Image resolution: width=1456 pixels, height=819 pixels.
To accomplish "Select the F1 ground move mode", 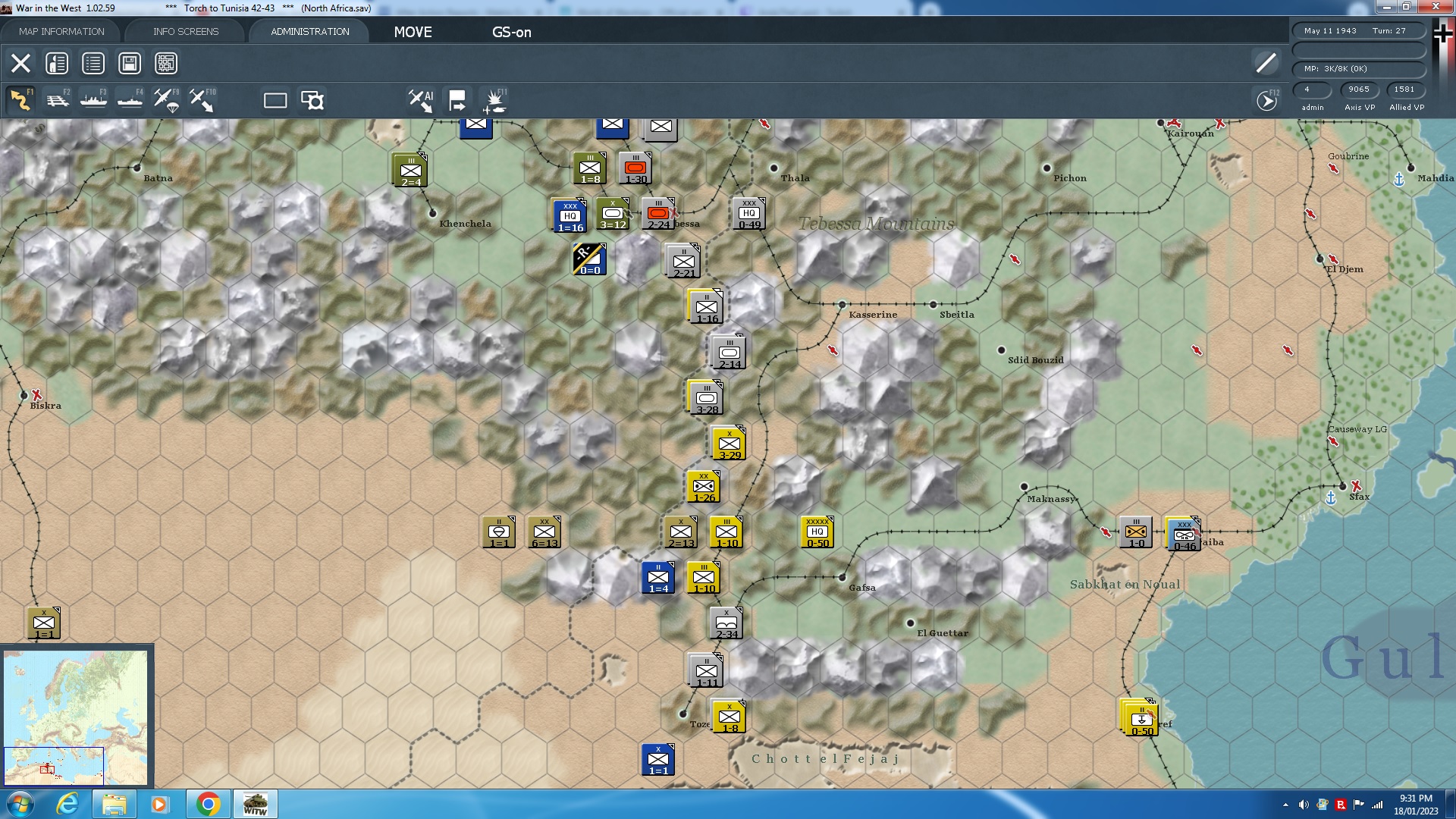I will [20, 100].
